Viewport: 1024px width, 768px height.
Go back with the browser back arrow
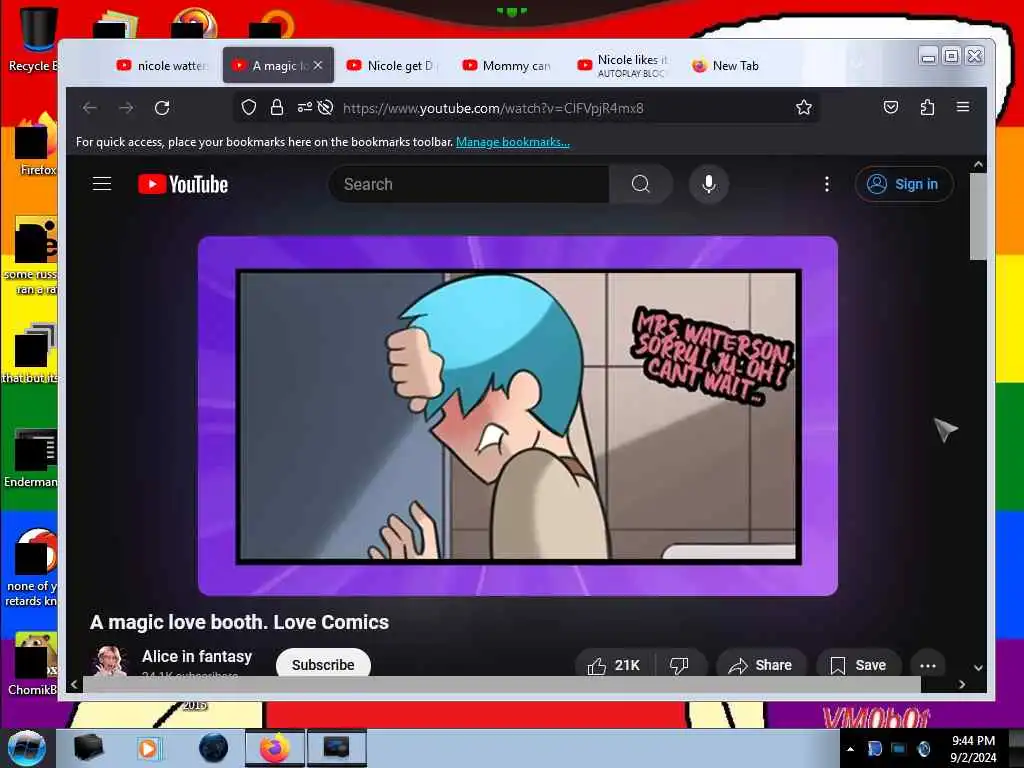[90, 108]
